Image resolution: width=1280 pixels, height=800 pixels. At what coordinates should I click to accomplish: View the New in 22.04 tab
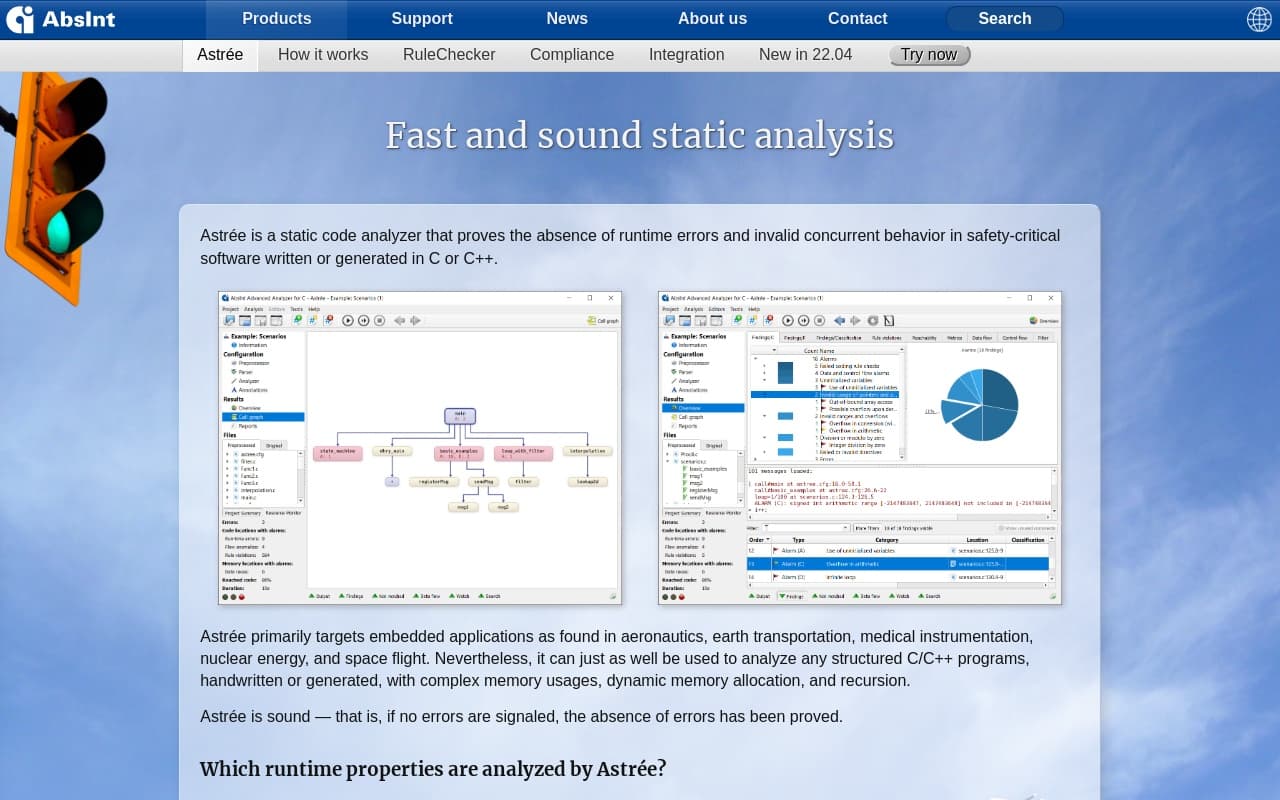click(805, 55)
